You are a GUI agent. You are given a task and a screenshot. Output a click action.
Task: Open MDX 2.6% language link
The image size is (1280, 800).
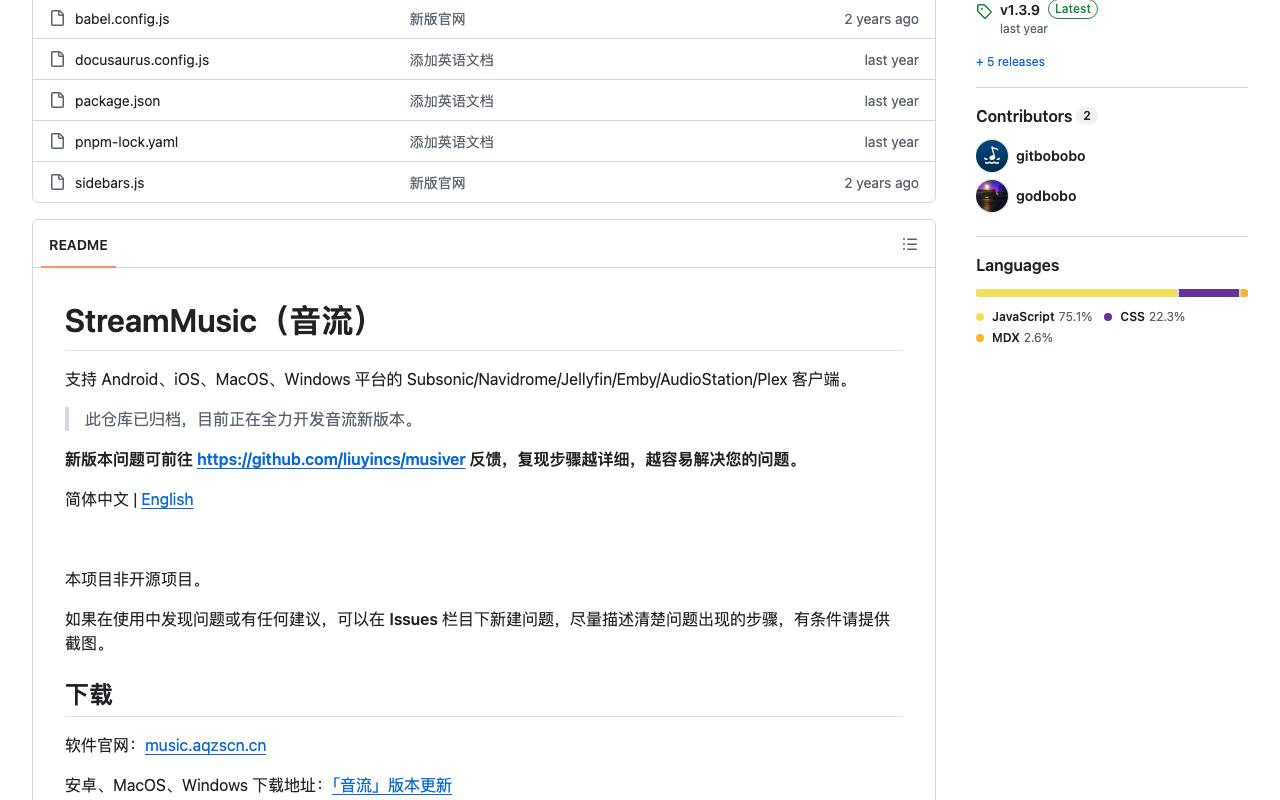[1014, 338]
